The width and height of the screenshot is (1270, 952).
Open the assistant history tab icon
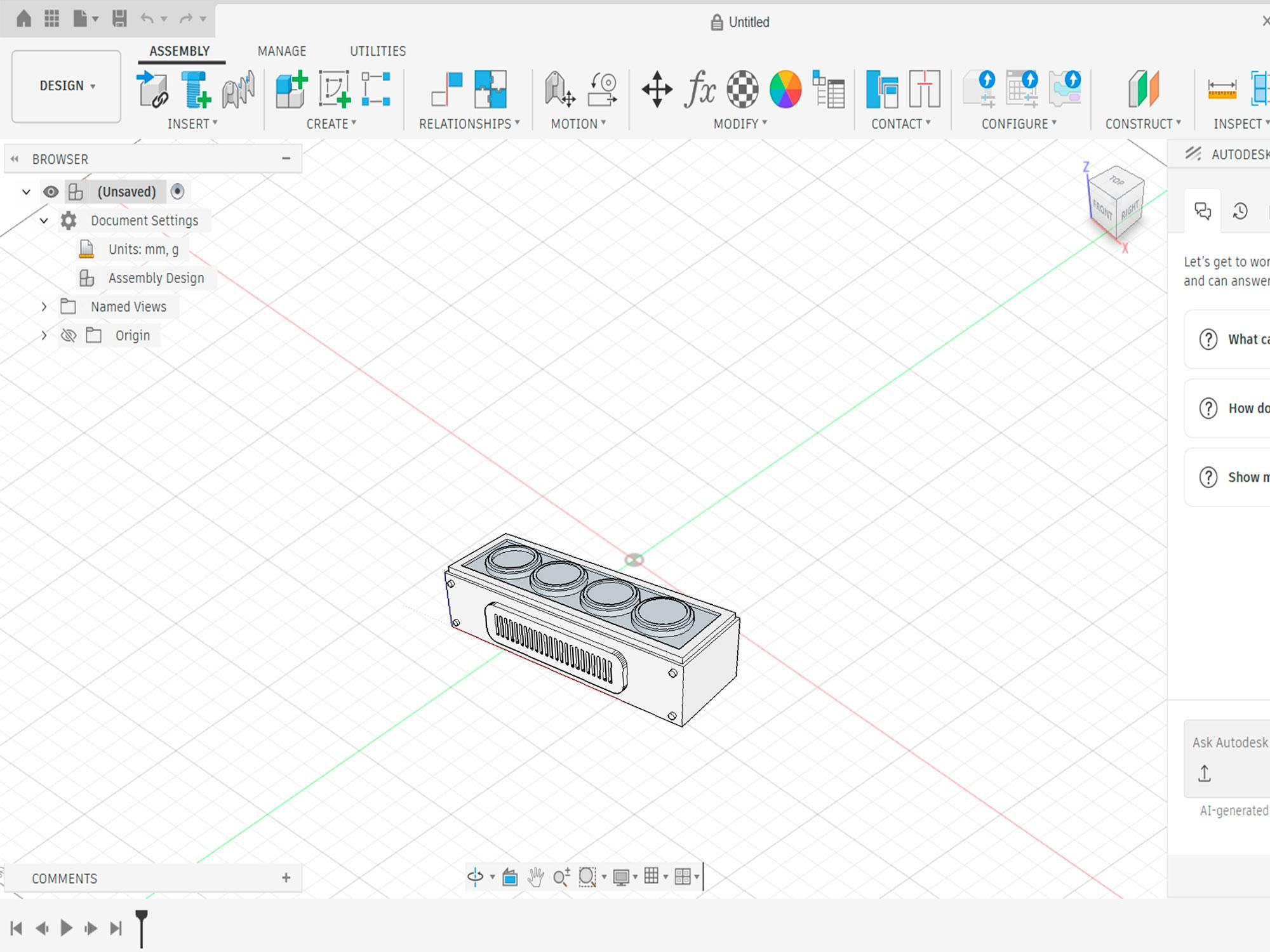(x=1240, y=211)
